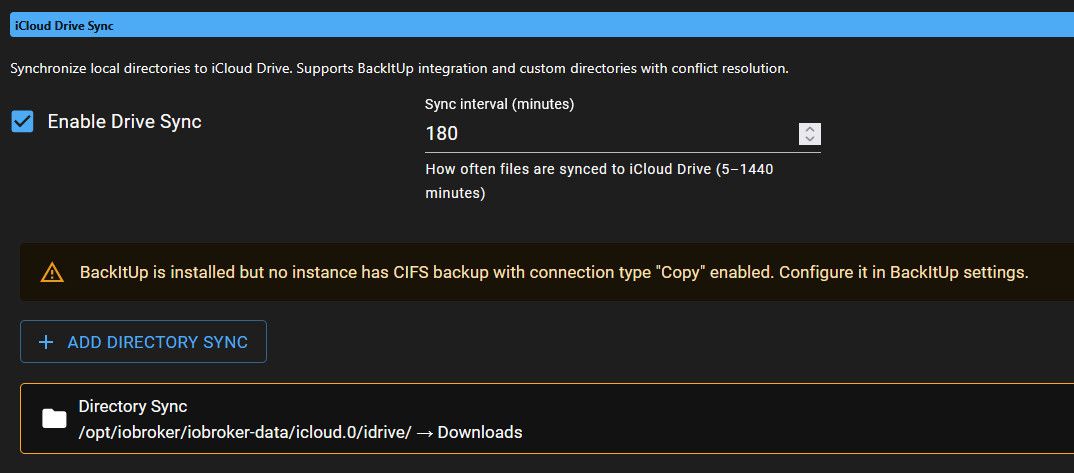Image resolution: width=1074 pixels, height=473 pixels.
Task: Click the Directory Sync title text
Action: pos(133,406)
